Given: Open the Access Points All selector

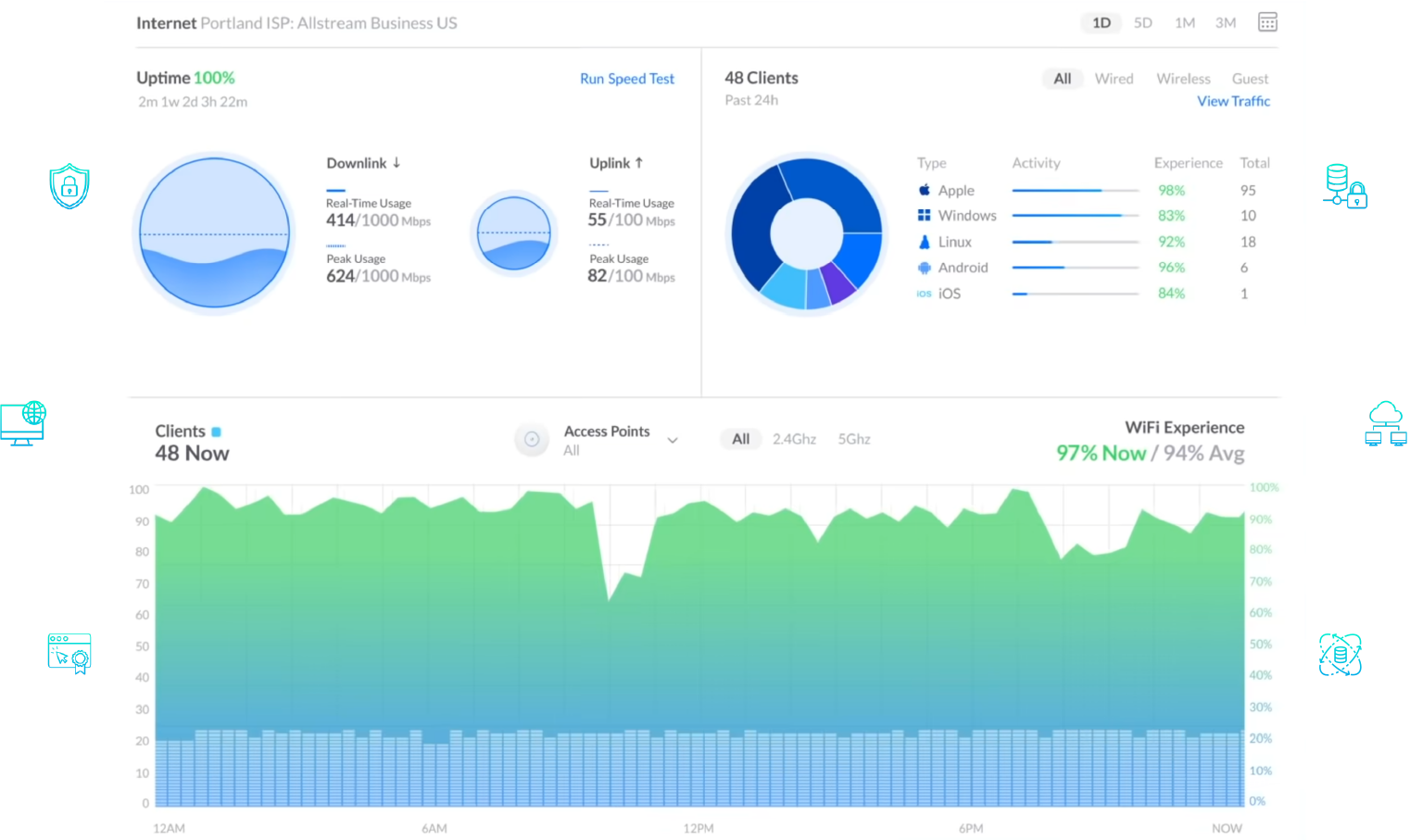Looking at the screenshot, I should click(x=572, y=451).
